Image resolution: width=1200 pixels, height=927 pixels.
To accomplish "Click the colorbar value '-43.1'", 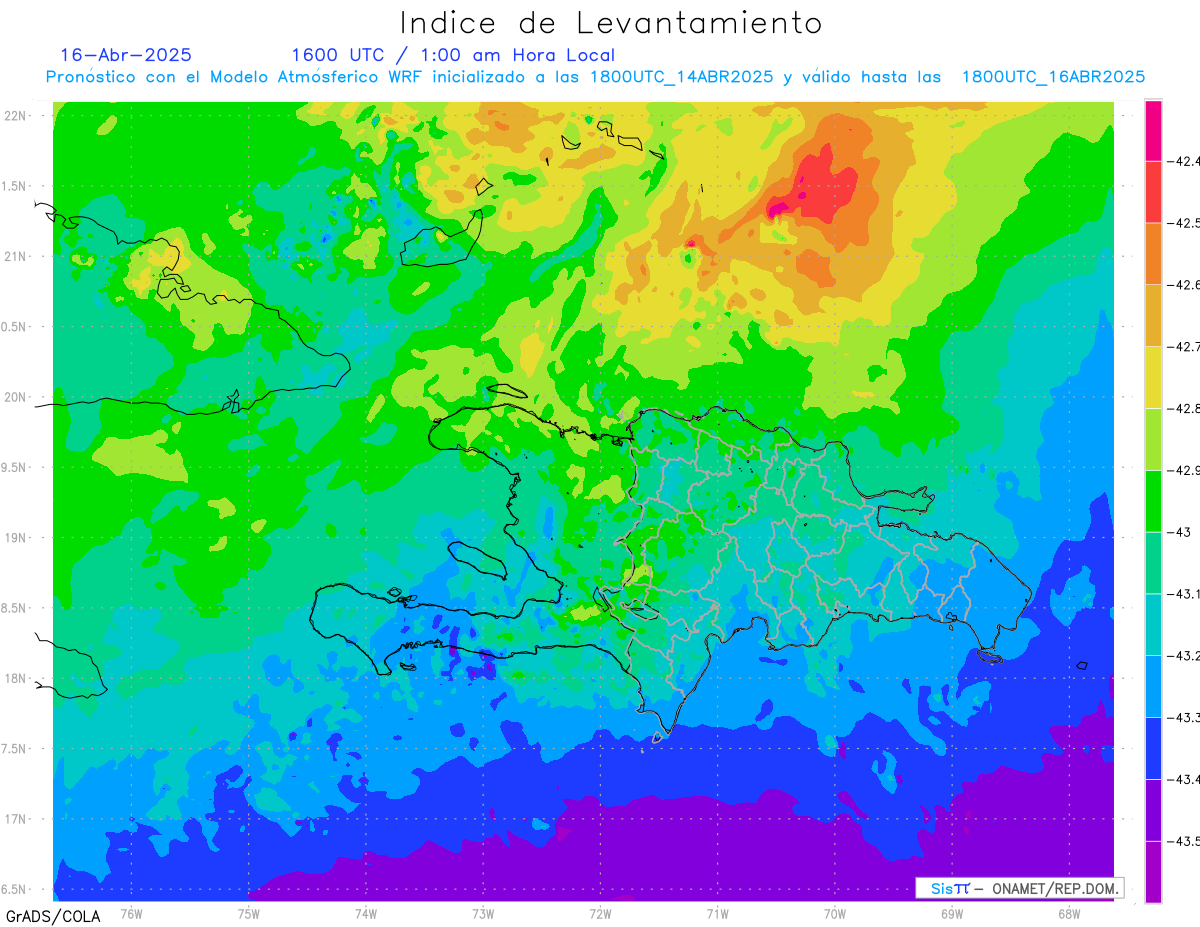I will pyautogui.click(x=1184, y=595).
